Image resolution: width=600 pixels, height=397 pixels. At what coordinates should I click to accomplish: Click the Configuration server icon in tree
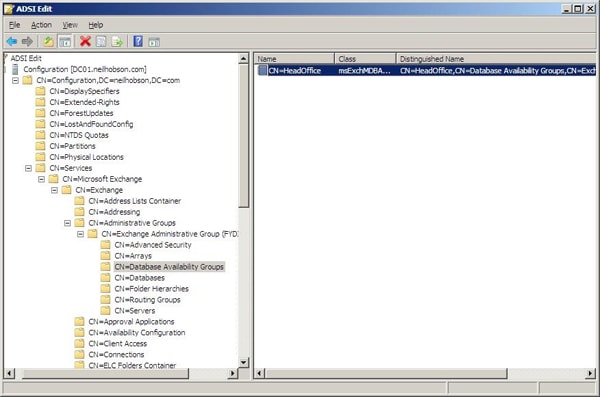(15, 69)
